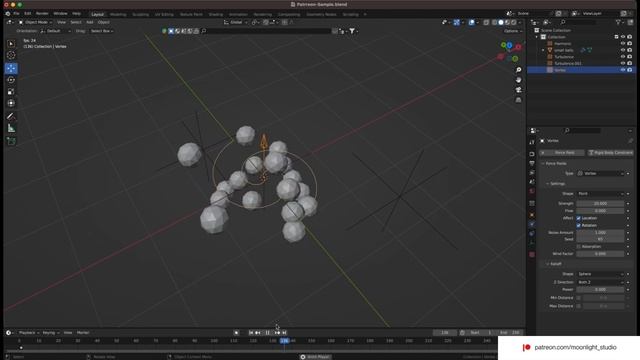Collapse the Collection tree in outliner
The height and width of the screenshot is (360, 640).
537,37
